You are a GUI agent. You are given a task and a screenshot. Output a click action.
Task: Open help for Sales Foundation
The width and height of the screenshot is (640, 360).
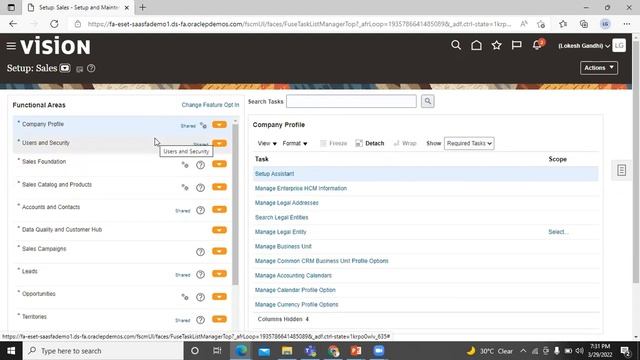[200, 165]
